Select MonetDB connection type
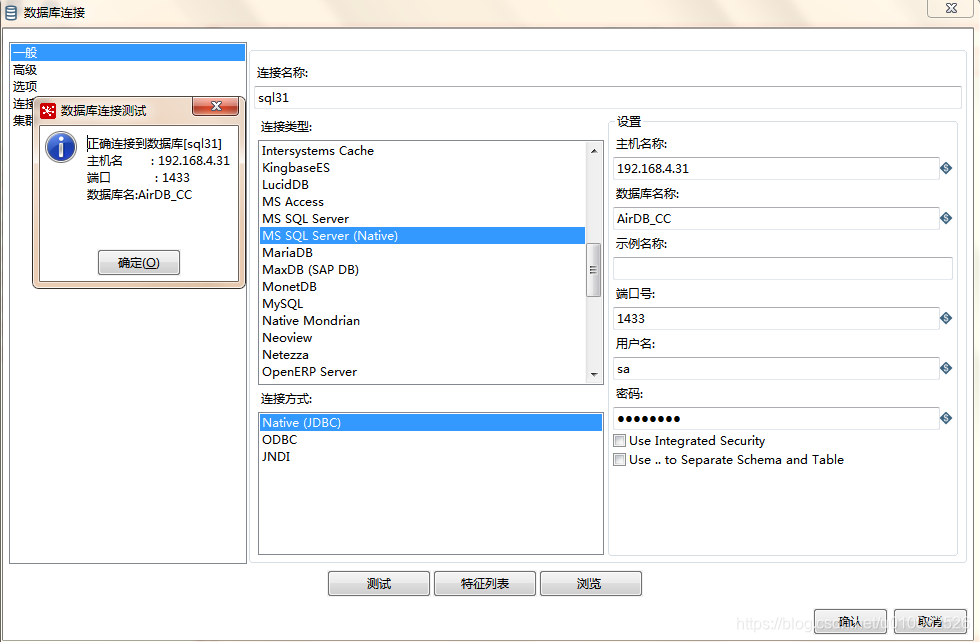The width and height of the screenshot is (980, 642). (422, 286)
